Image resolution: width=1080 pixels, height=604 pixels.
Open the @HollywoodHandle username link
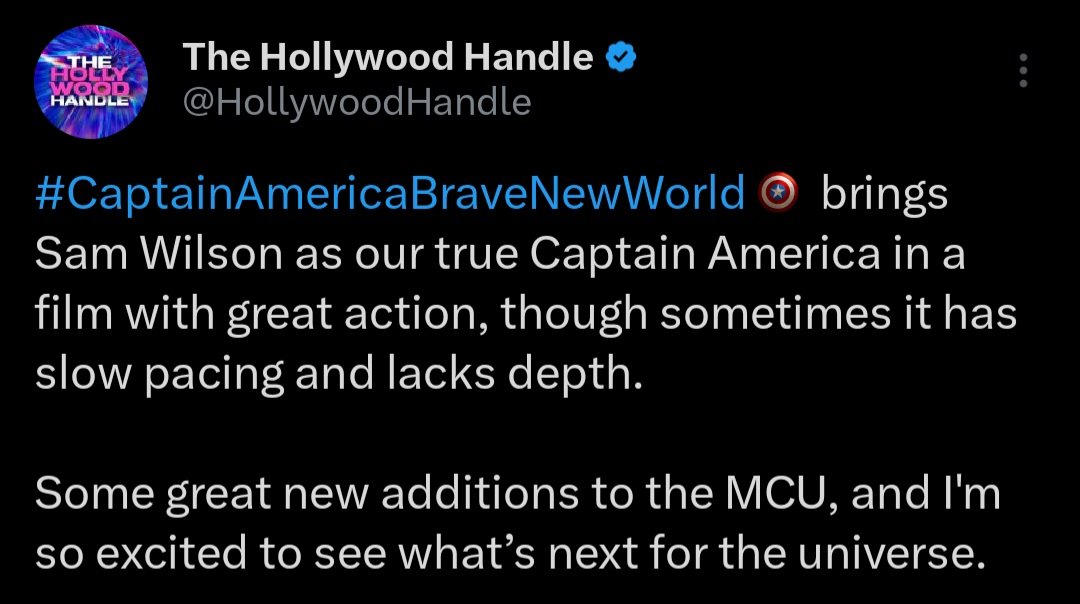(356, 102)
